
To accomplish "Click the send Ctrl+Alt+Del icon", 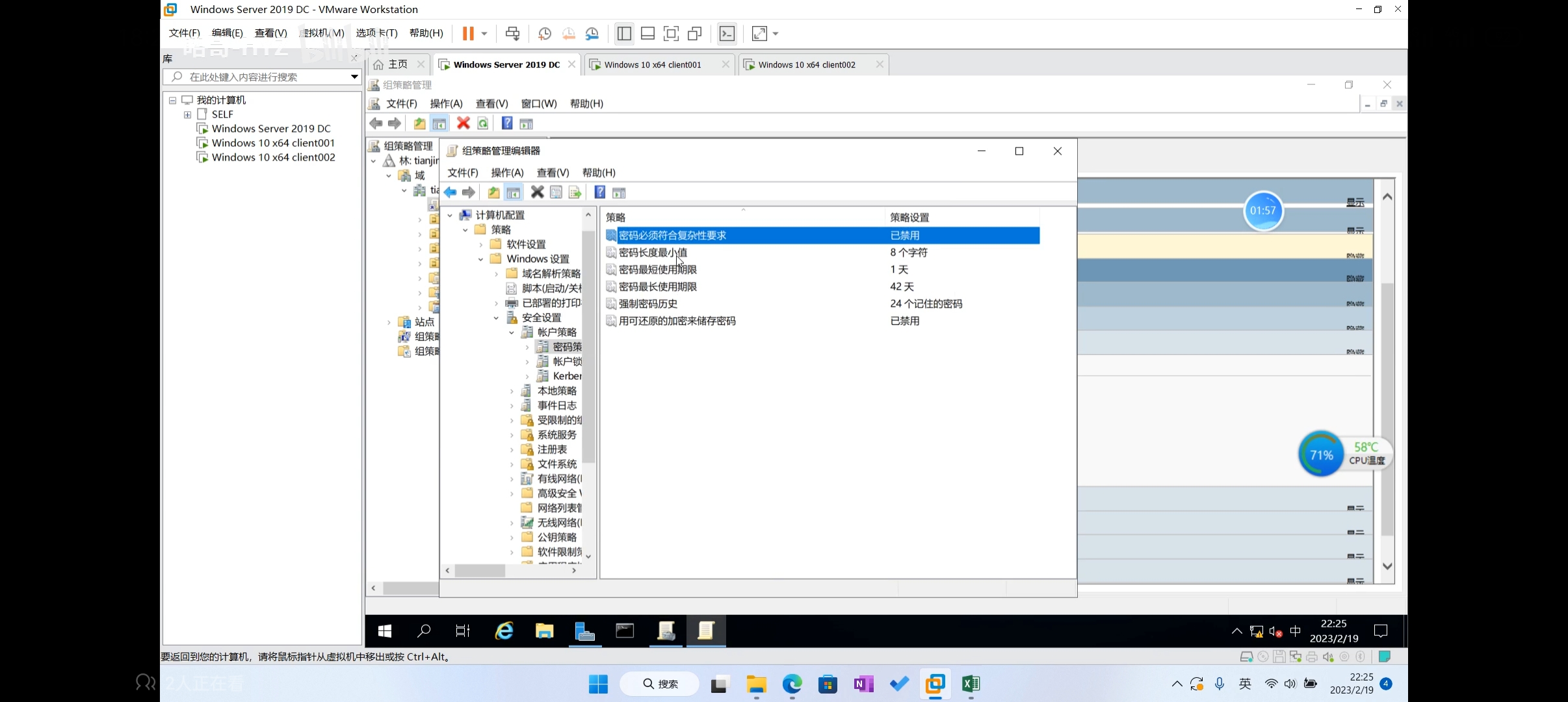I will click(x=512, y=33).
